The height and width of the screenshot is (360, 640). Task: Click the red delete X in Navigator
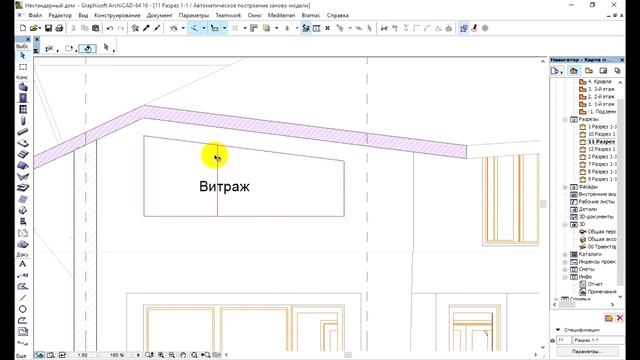[620, 318]
